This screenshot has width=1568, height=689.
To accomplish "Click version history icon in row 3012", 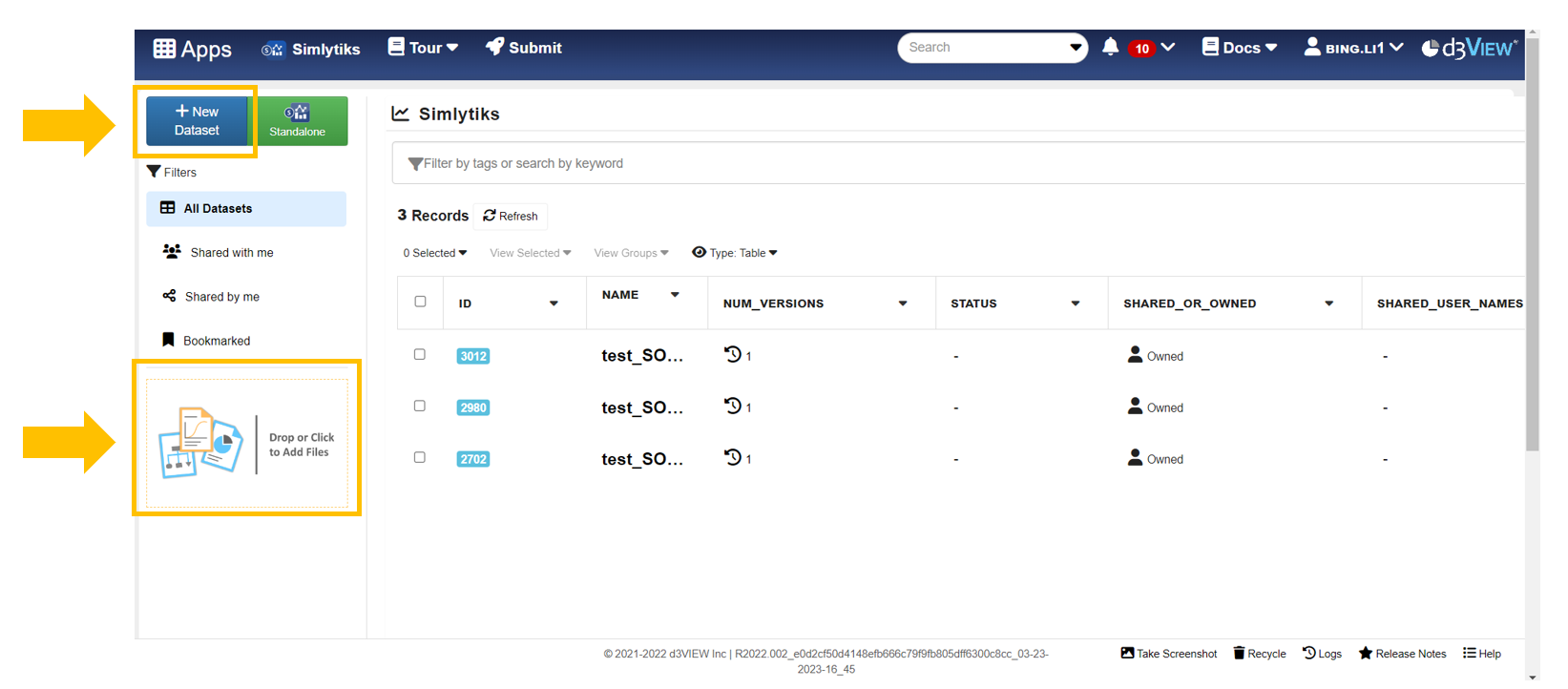I will tap(733, 354).
